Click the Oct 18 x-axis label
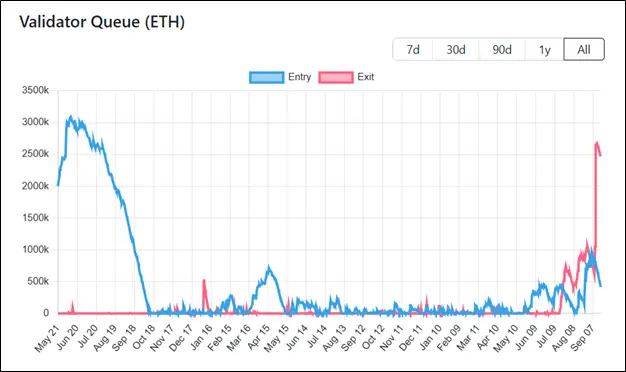Screen dimensions: 626x372 (x=143, y=338)
